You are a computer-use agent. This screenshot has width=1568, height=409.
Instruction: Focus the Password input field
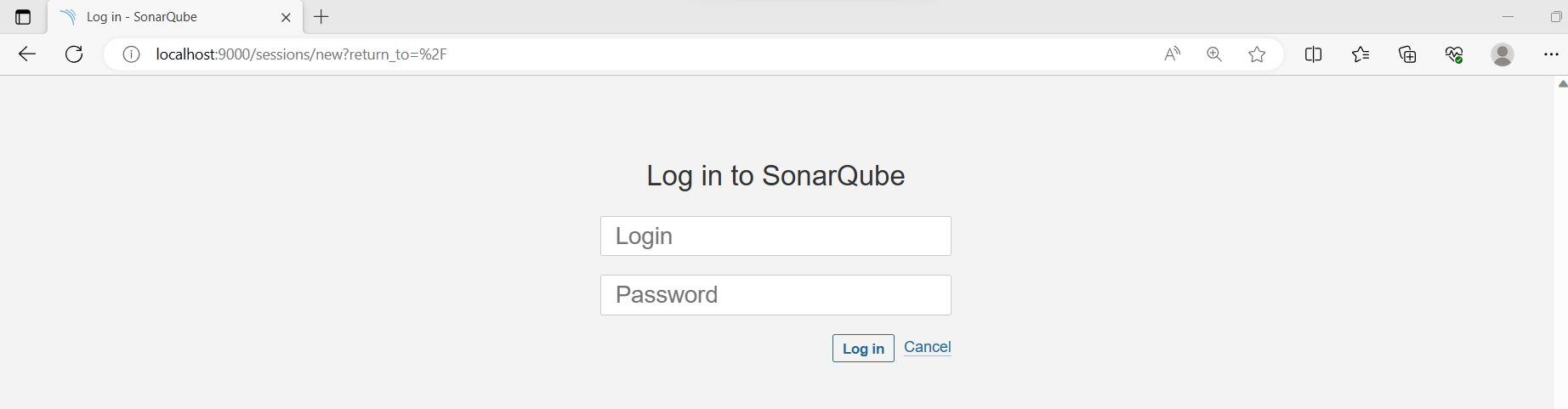[775, 295]
